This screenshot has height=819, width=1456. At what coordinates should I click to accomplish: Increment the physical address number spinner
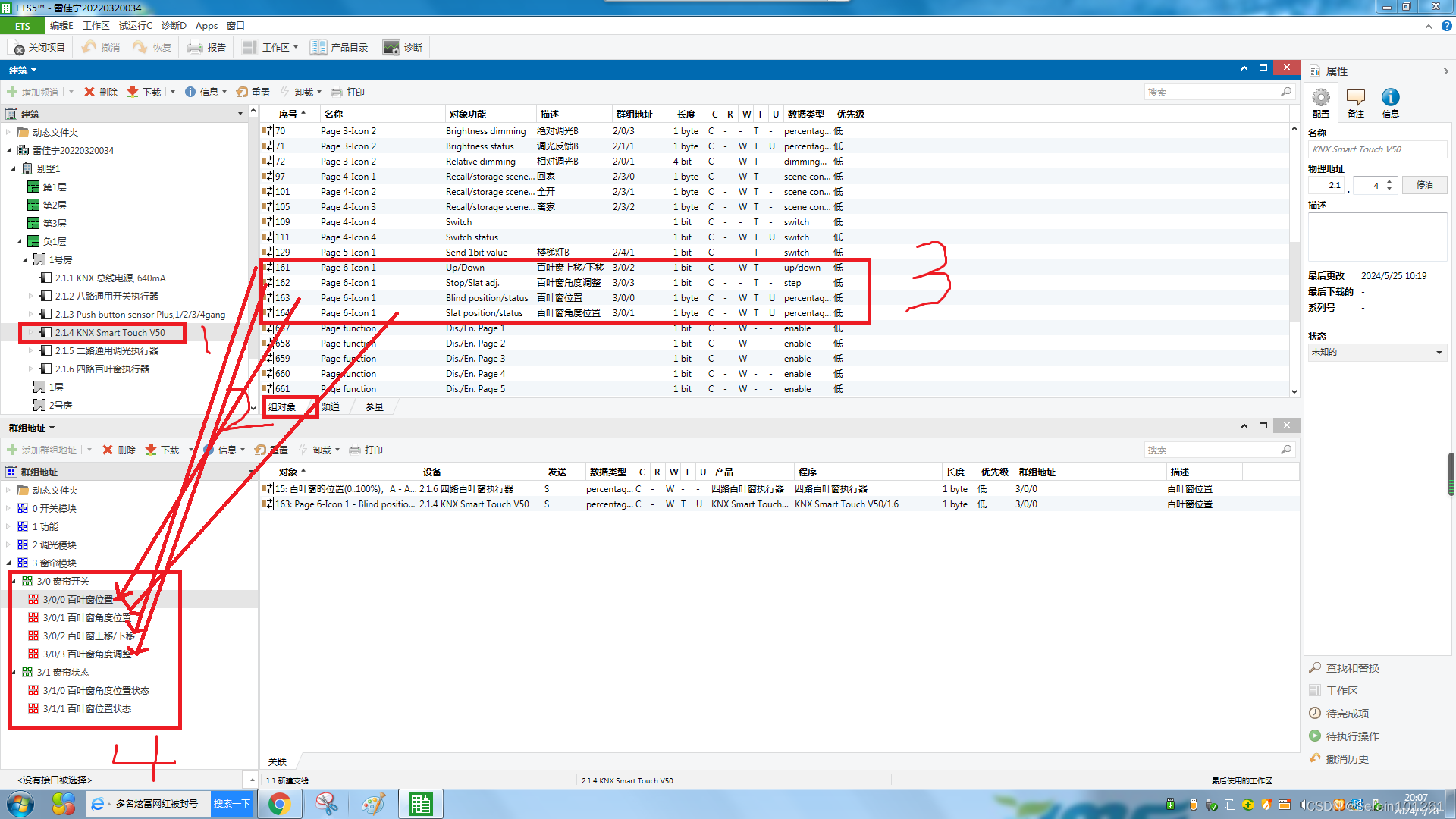1389,181
